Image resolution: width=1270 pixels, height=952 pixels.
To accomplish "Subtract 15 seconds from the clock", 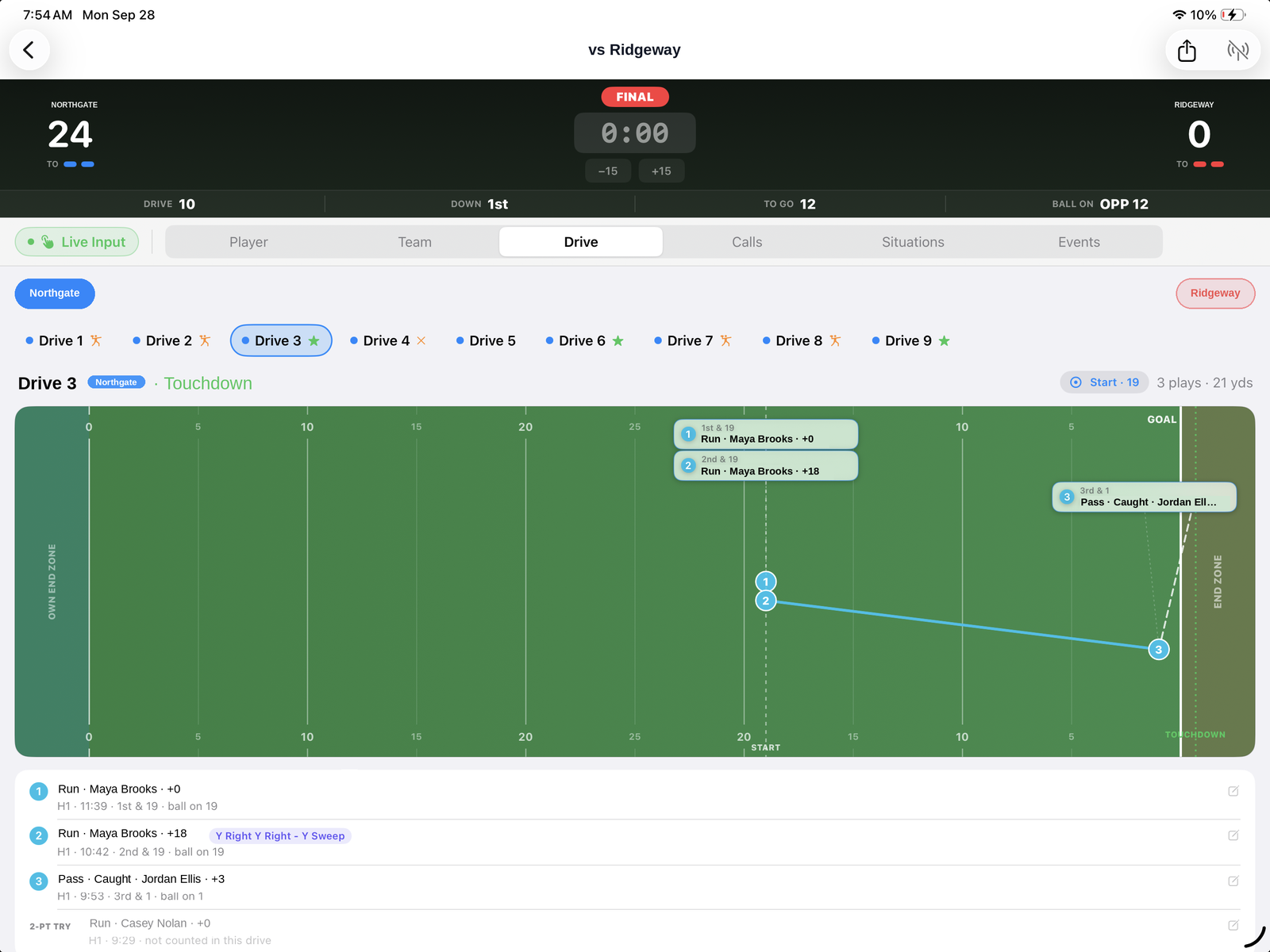I will pos(608,171).
